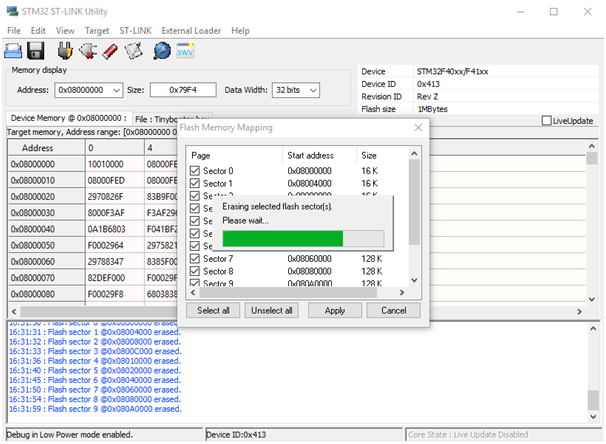The height and width of the screenshot is (444, 606).
Task: Toggle the Sector 1 checkbox
Action: tap(195, 183)
